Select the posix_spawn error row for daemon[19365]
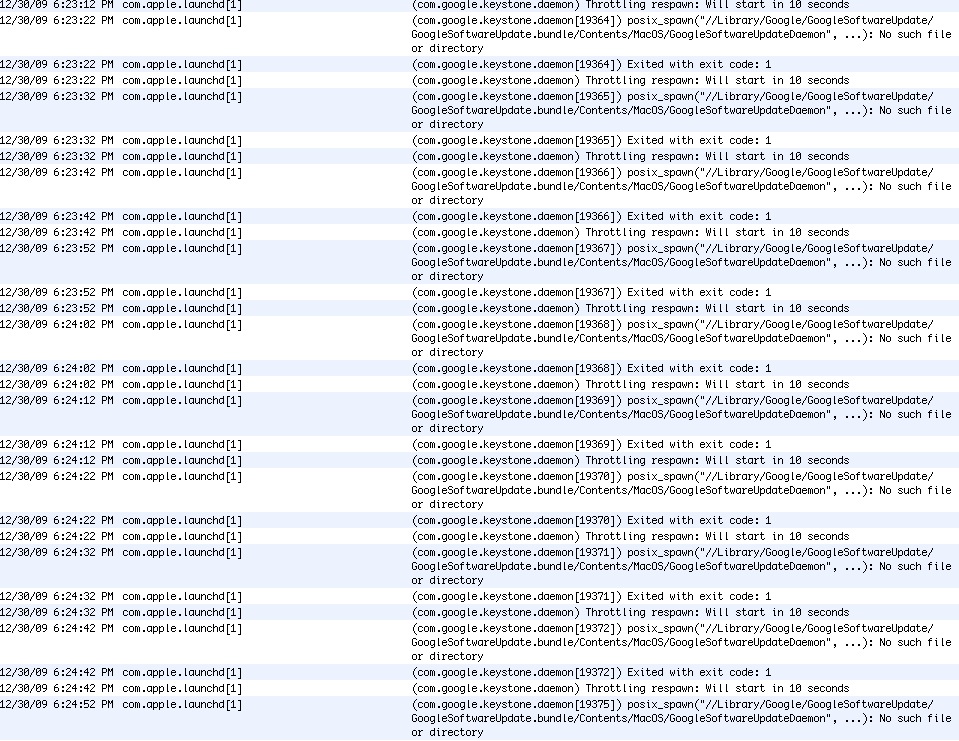The height and width of the screenshot is (741, 959). (480, 110)
